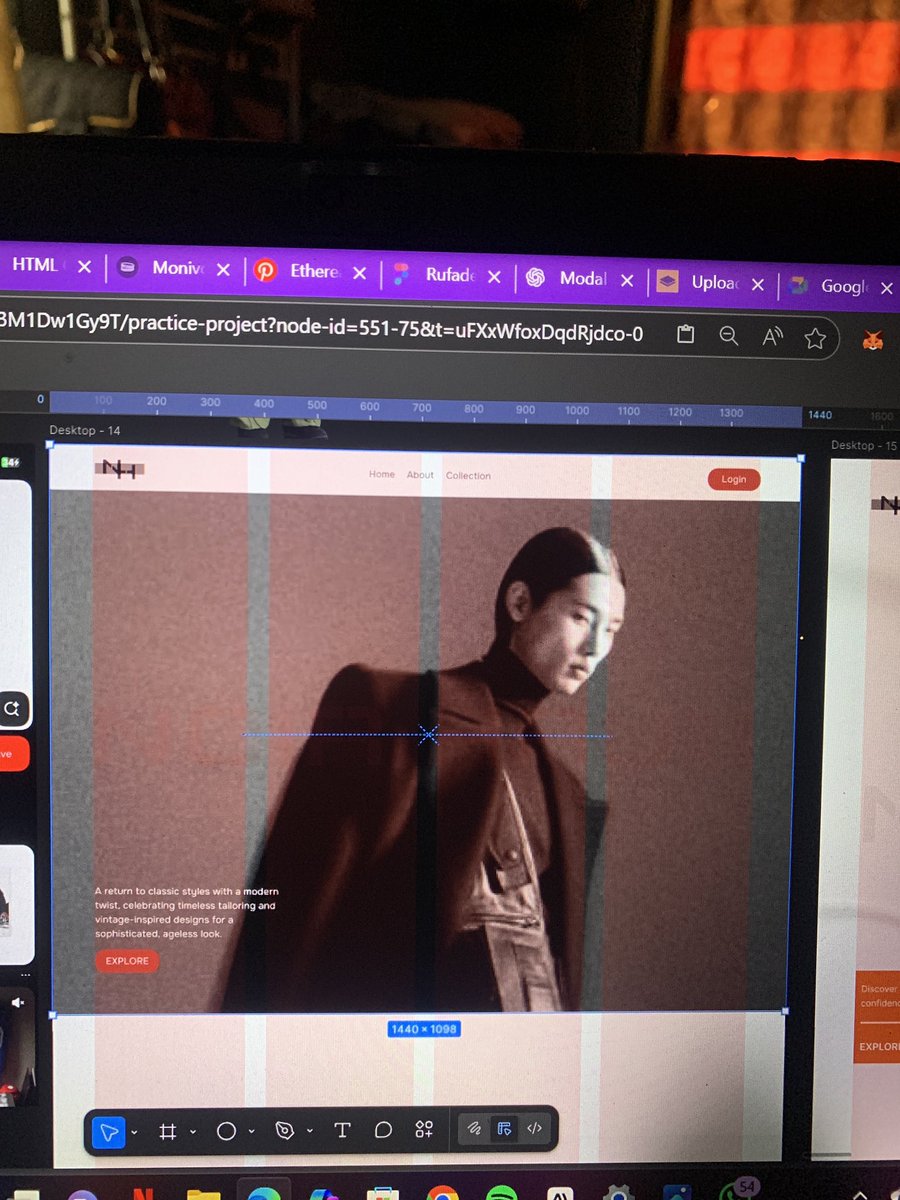Screen dimensions: 900x1200
Task: Click the logo in Desktop - 14 header
Action: pyautogui.click(x=120, y=469)
